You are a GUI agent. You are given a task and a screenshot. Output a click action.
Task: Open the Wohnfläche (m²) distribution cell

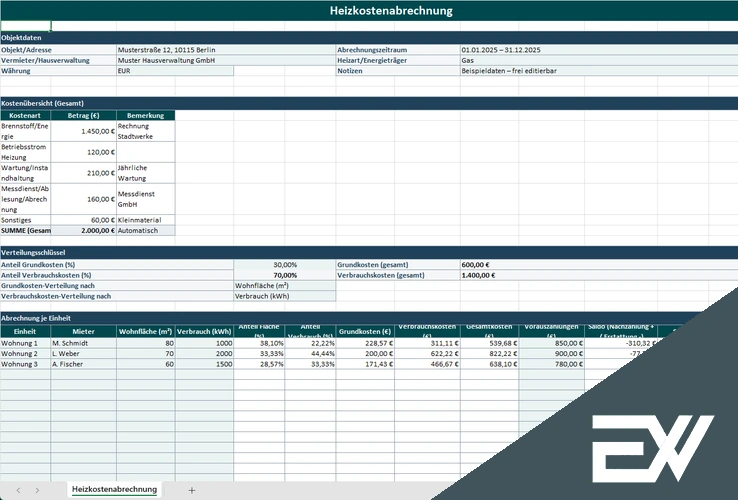coord(285,285)
